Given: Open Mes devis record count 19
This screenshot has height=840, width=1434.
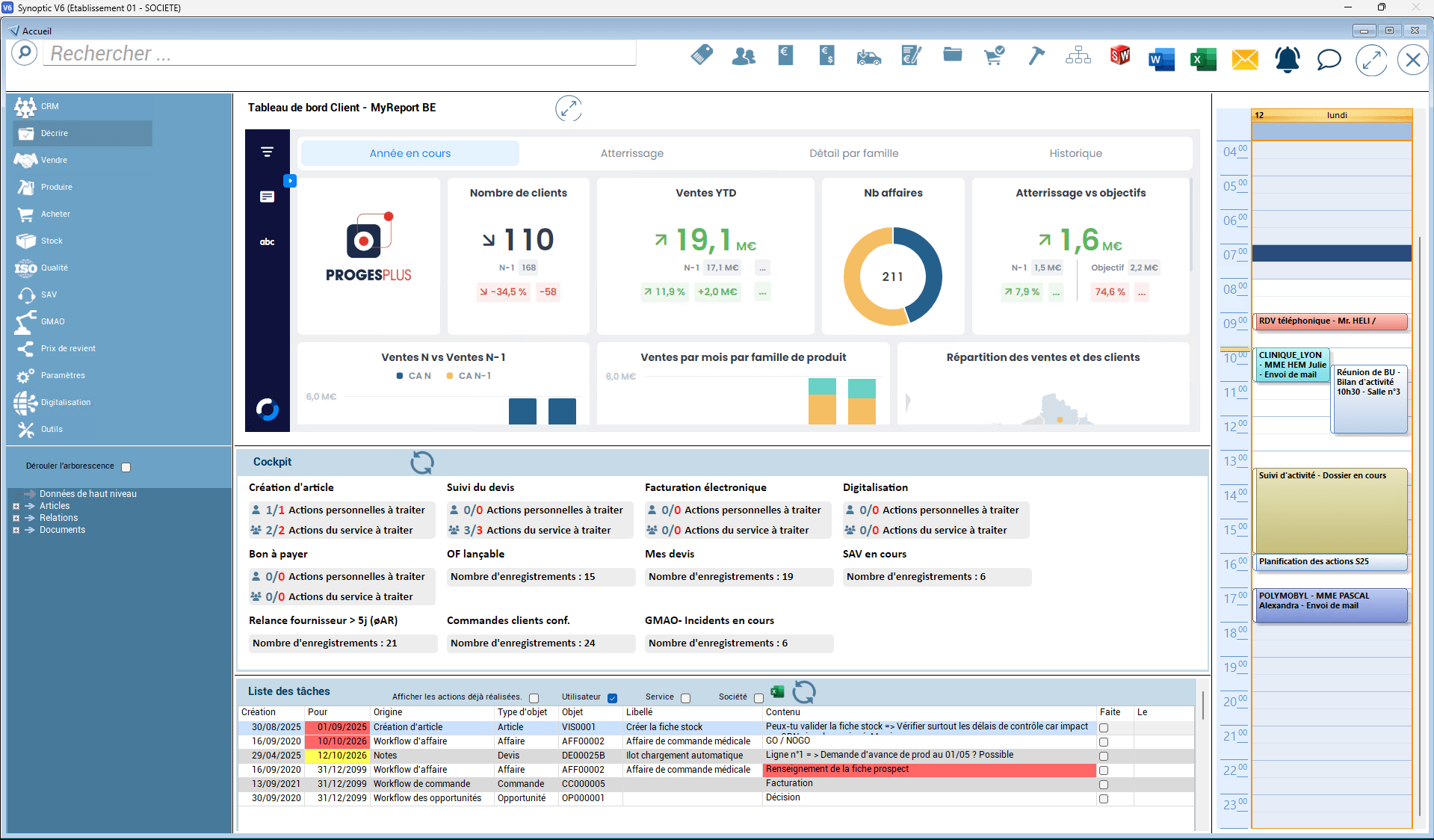Looking at the screenshot, I should (x=739, y=577).
